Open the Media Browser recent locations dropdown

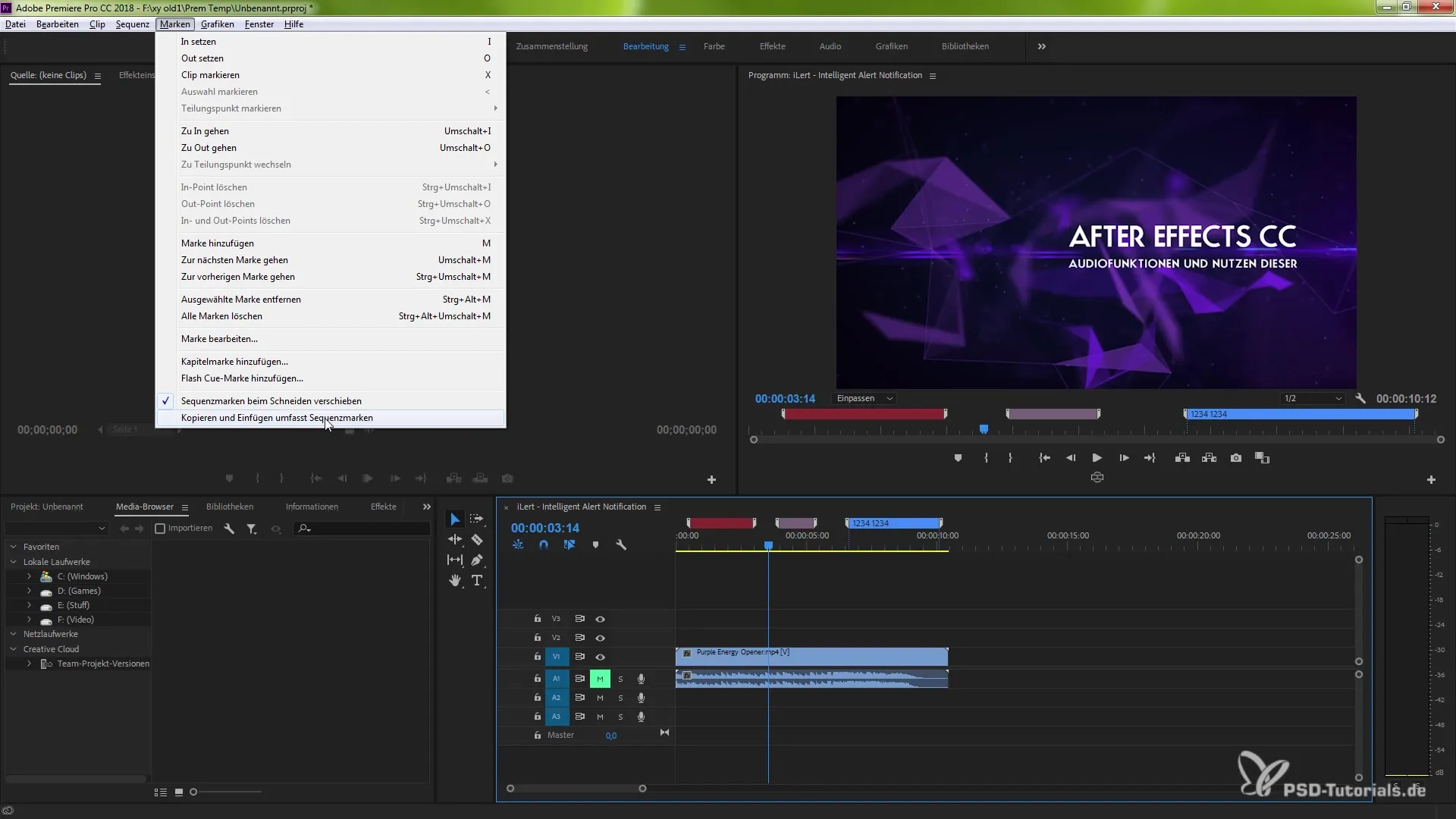click(56, 529)
